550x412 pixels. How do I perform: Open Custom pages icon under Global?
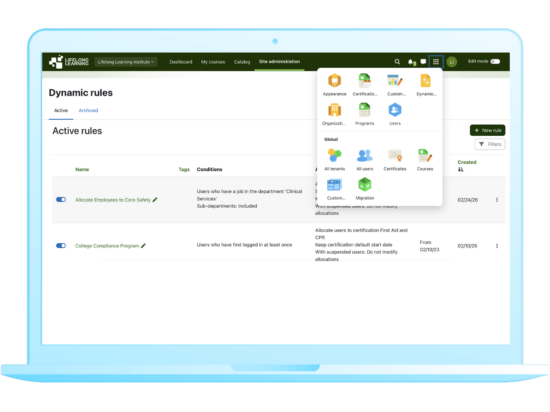334,185
